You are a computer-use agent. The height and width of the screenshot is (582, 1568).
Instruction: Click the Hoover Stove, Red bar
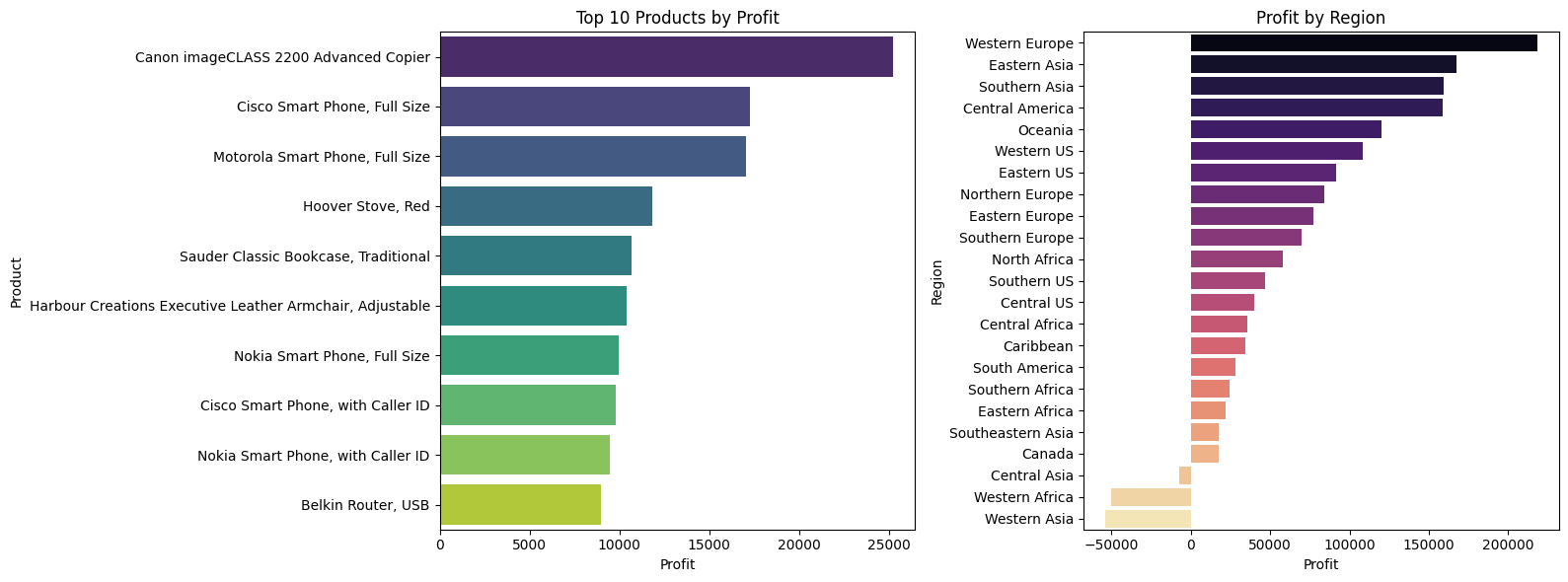(x=546, y=206)
